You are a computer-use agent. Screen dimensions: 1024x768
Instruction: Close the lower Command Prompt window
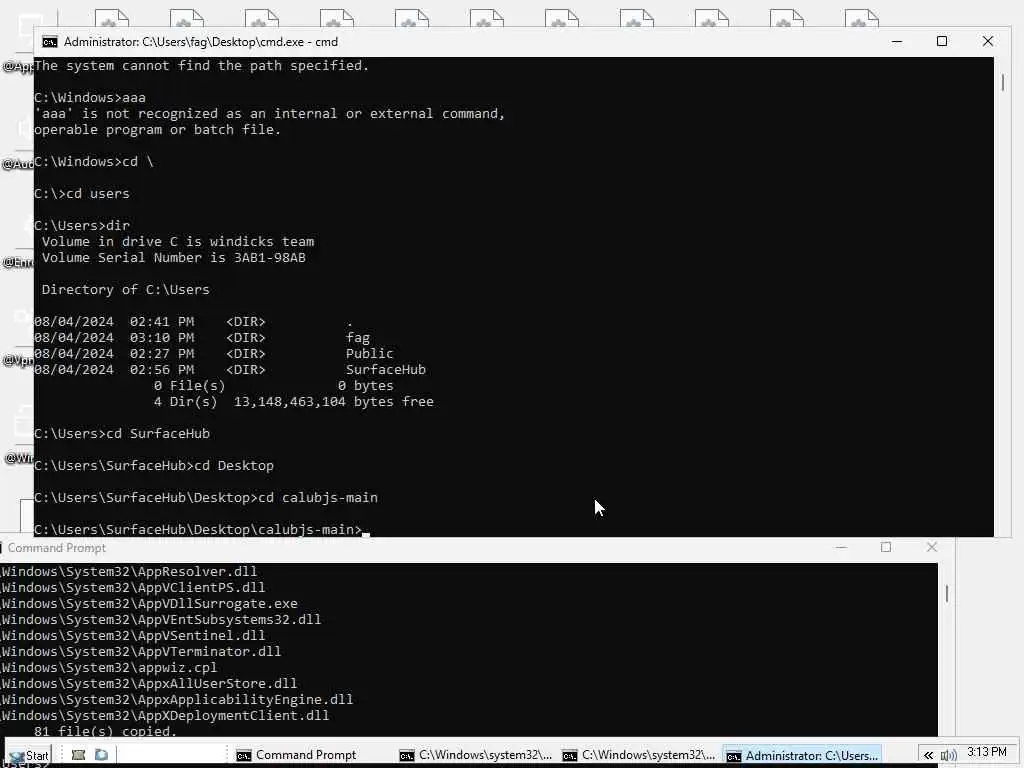(932, 547)
